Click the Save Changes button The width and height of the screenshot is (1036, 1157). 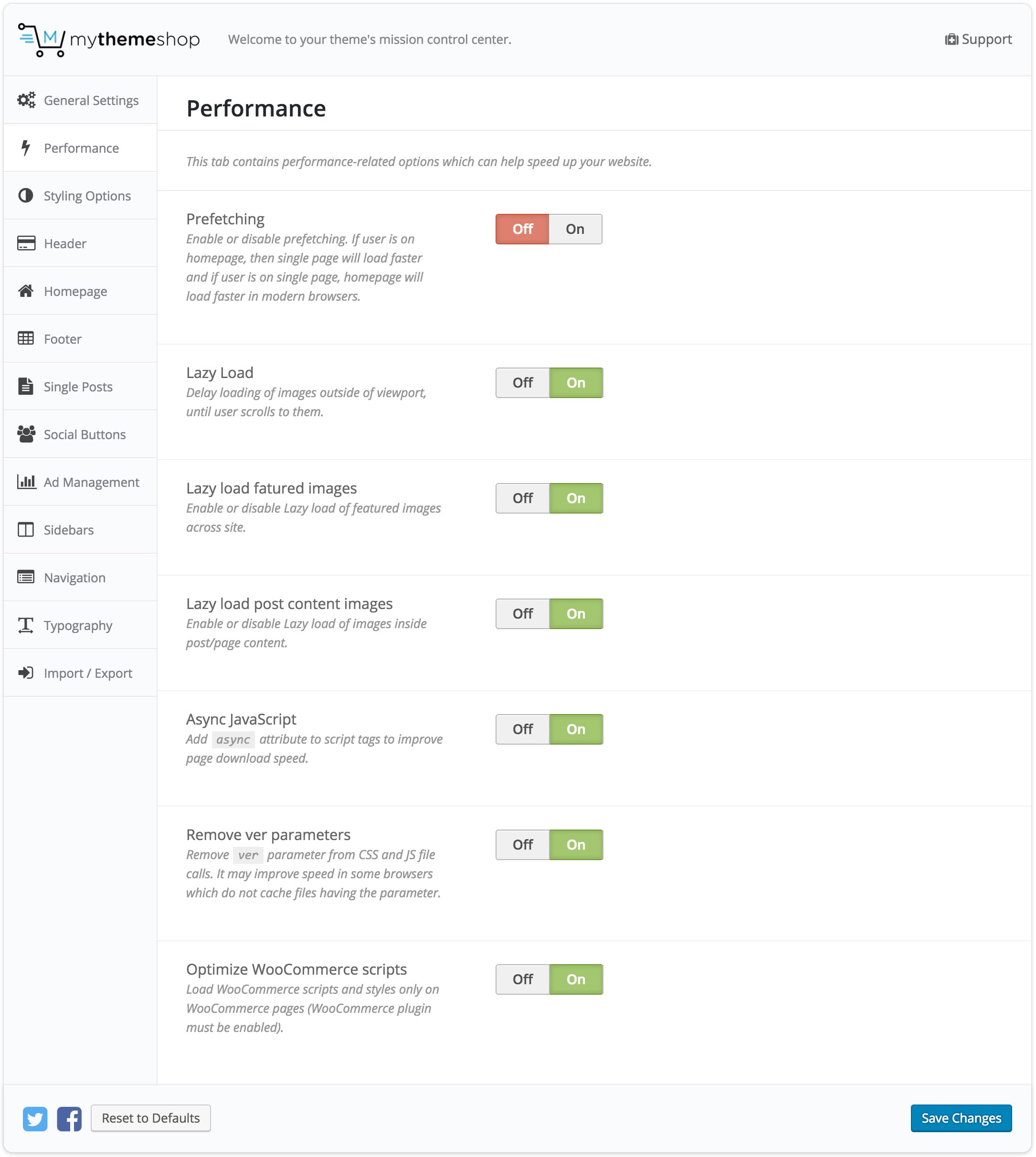click(961, 1118)
